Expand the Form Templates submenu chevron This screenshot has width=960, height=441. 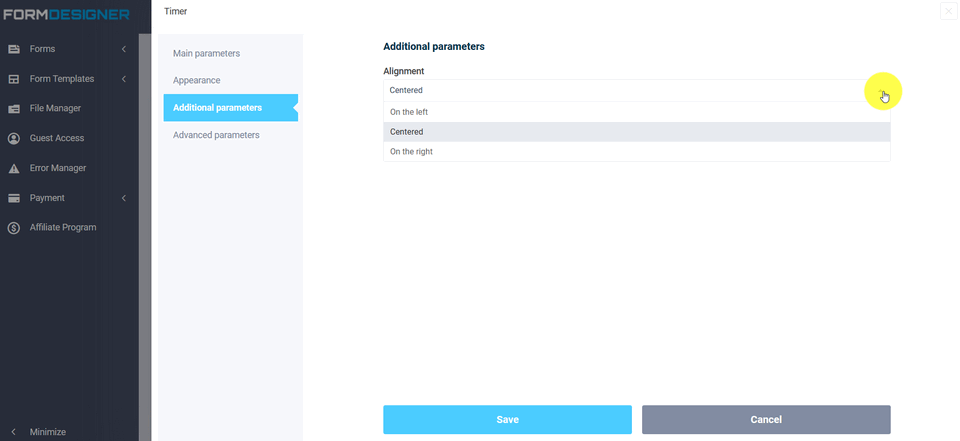point(124,79)
